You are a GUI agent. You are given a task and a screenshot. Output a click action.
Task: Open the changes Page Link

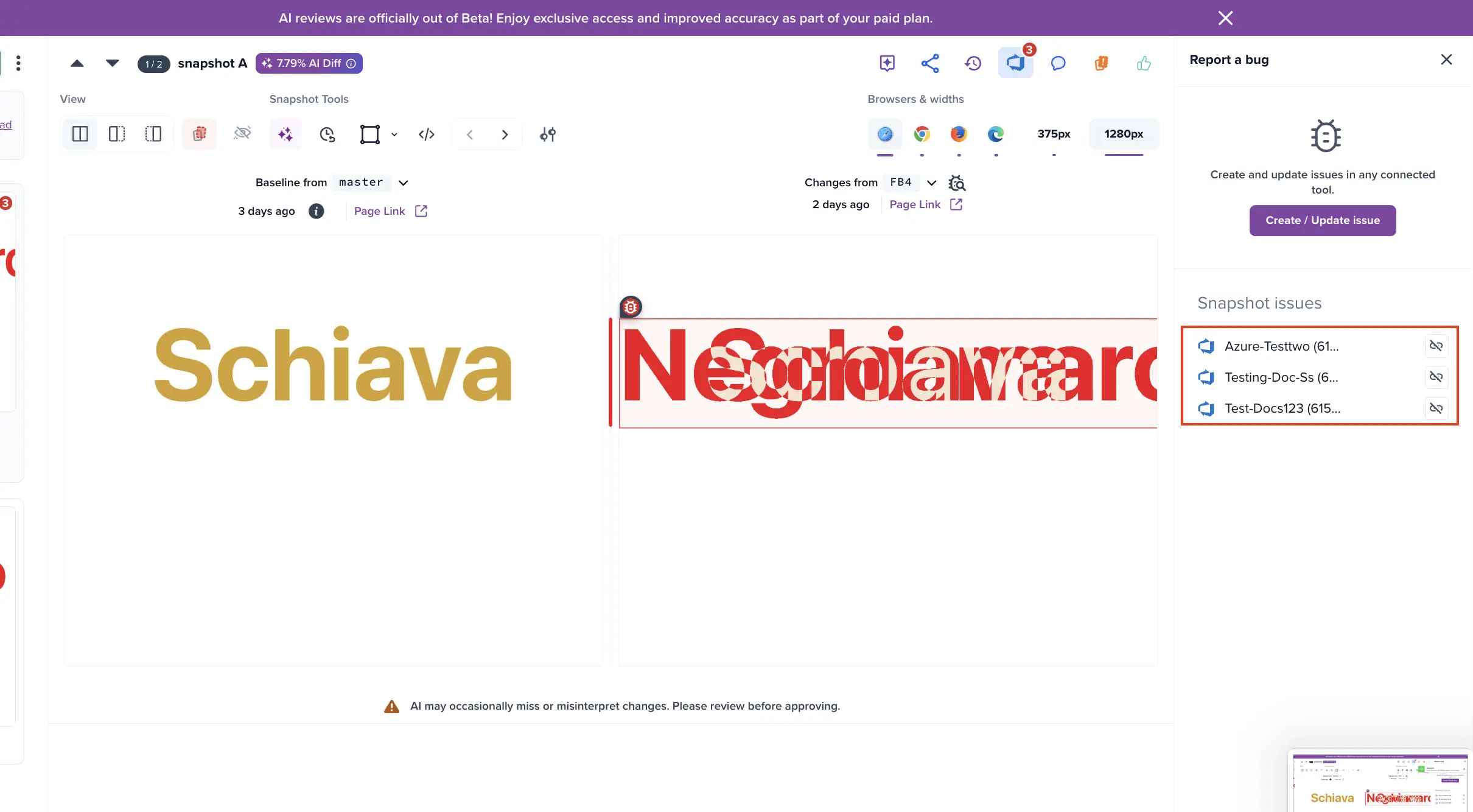(926, 205)
